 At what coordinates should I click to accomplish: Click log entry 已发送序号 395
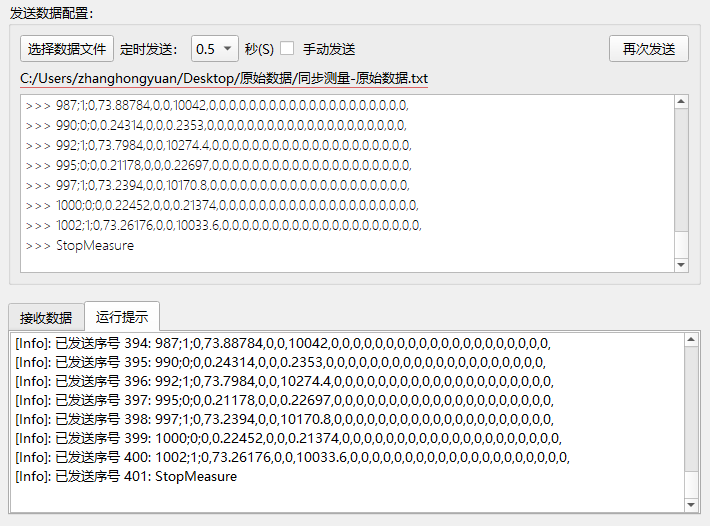coord(281,362)
